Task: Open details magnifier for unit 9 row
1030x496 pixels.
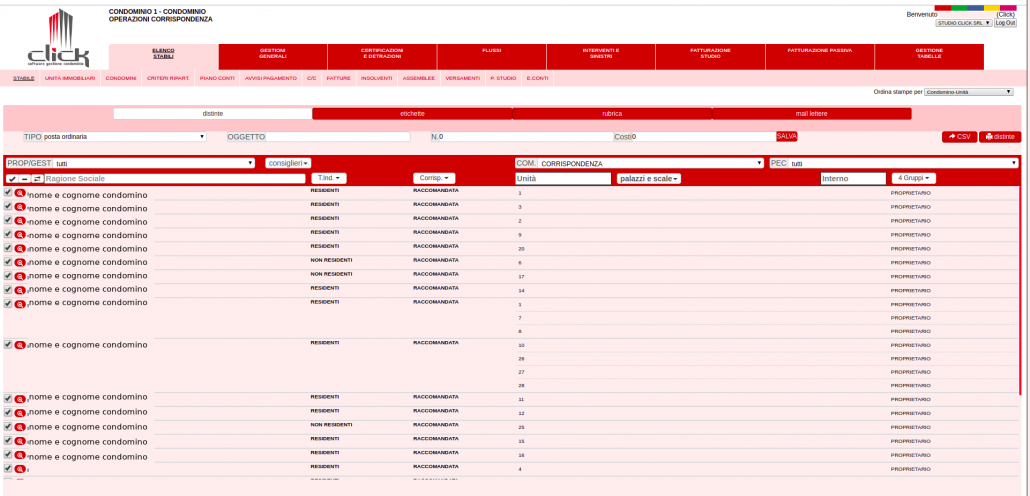Action: point(20,235)
